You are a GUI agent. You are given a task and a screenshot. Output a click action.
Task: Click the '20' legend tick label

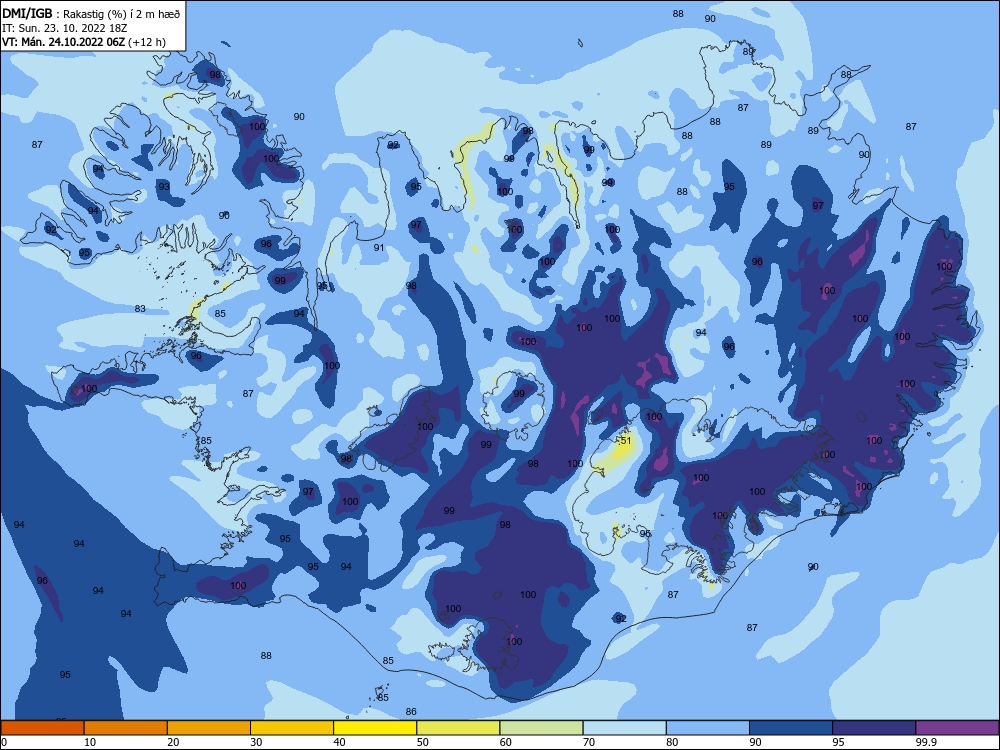[173, 742]
